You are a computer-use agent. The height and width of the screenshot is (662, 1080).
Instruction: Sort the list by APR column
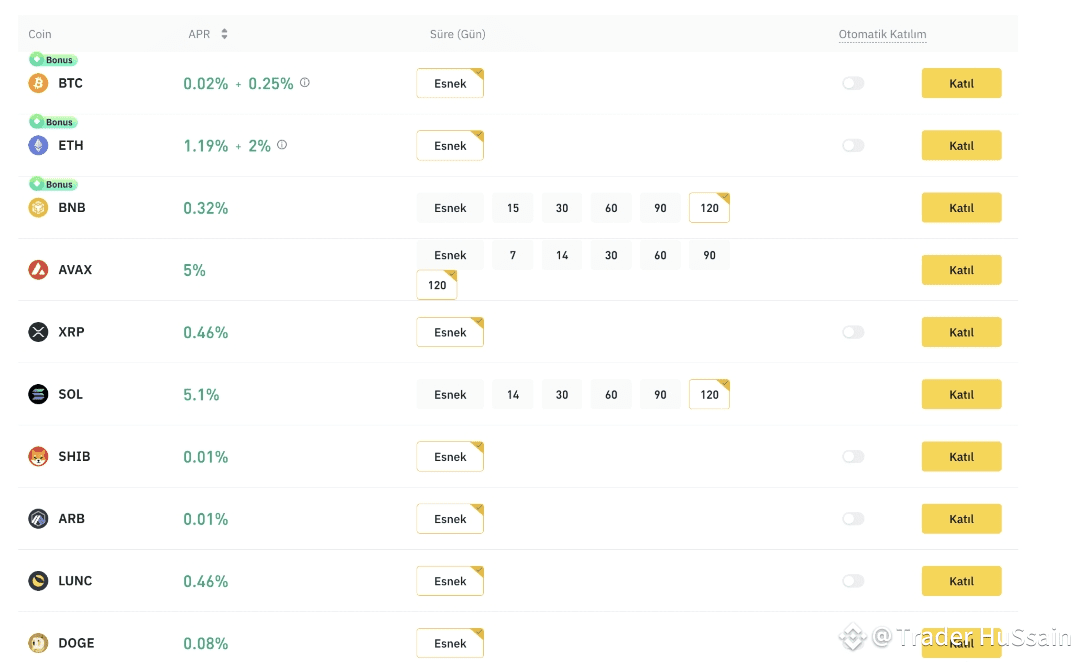click(224, 34)
